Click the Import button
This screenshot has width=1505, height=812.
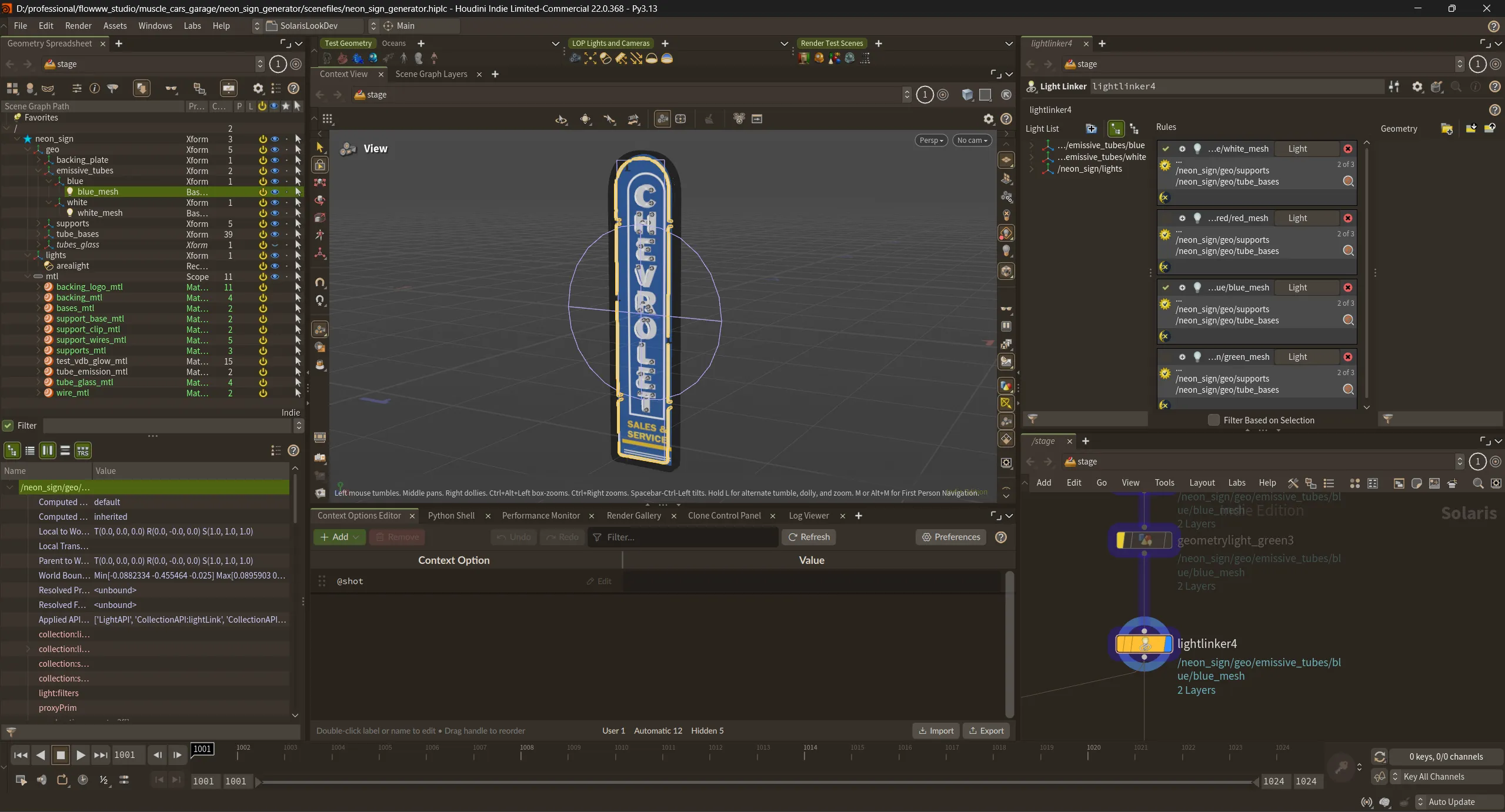tap(936, 730)
